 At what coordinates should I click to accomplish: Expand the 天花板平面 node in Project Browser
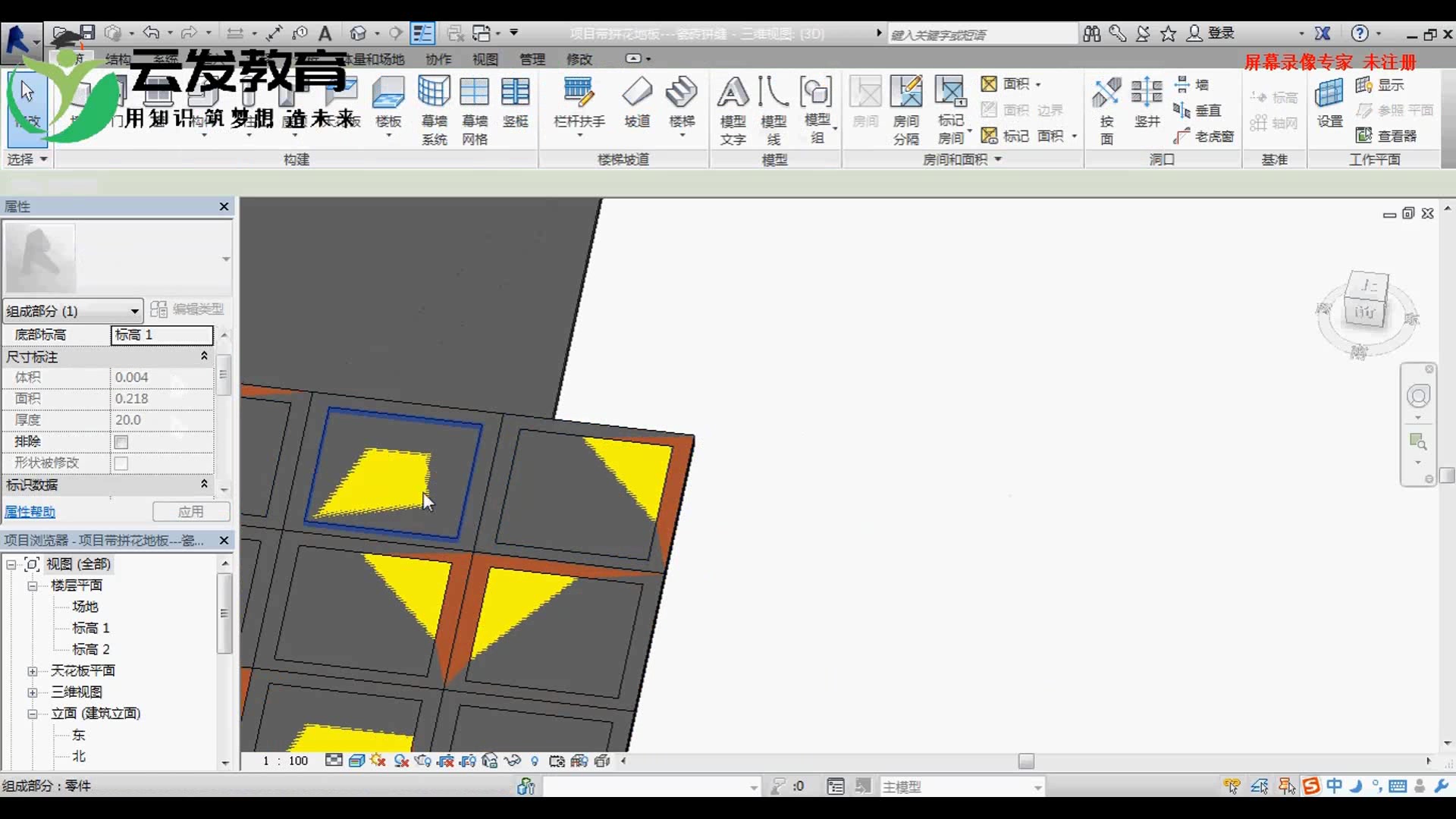coord(33,670)
